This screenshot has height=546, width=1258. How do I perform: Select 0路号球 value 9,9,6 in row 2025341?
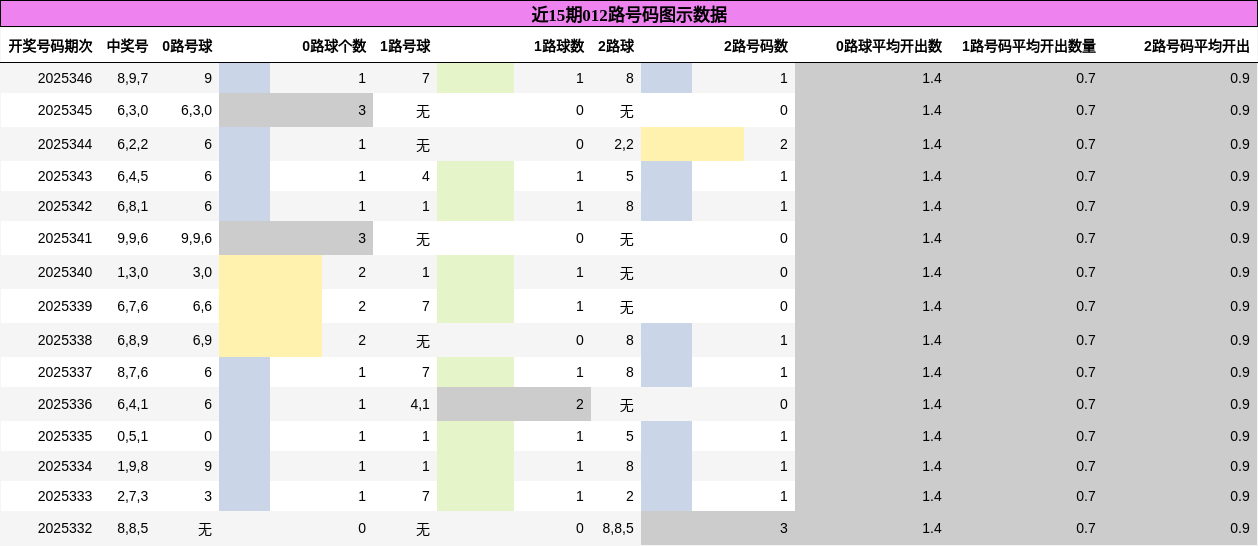[197, 238]
